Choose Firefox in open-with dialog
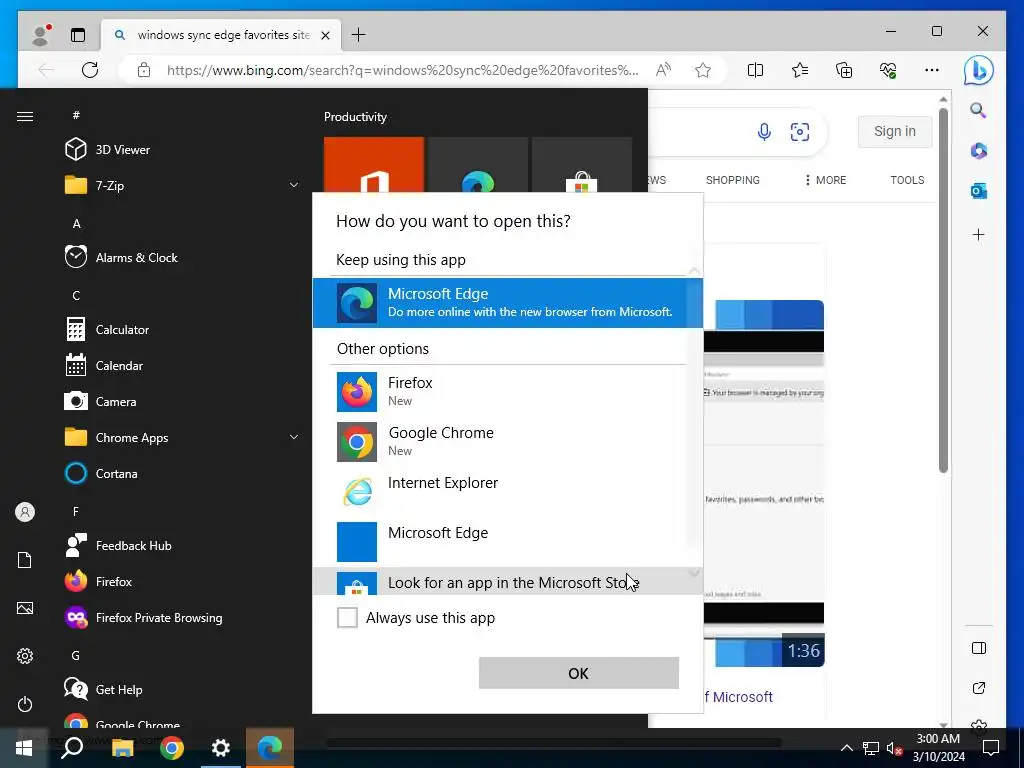The width and height of the screenshot is (1024, 768). coord(507,392)
